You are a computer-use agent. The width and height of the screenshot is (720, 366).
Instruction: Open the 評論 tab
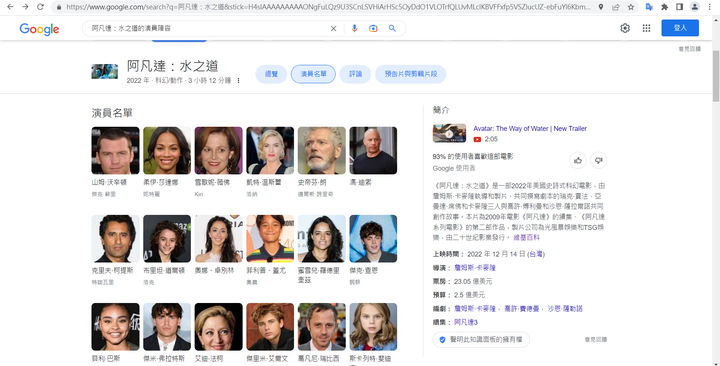point(355,74)
